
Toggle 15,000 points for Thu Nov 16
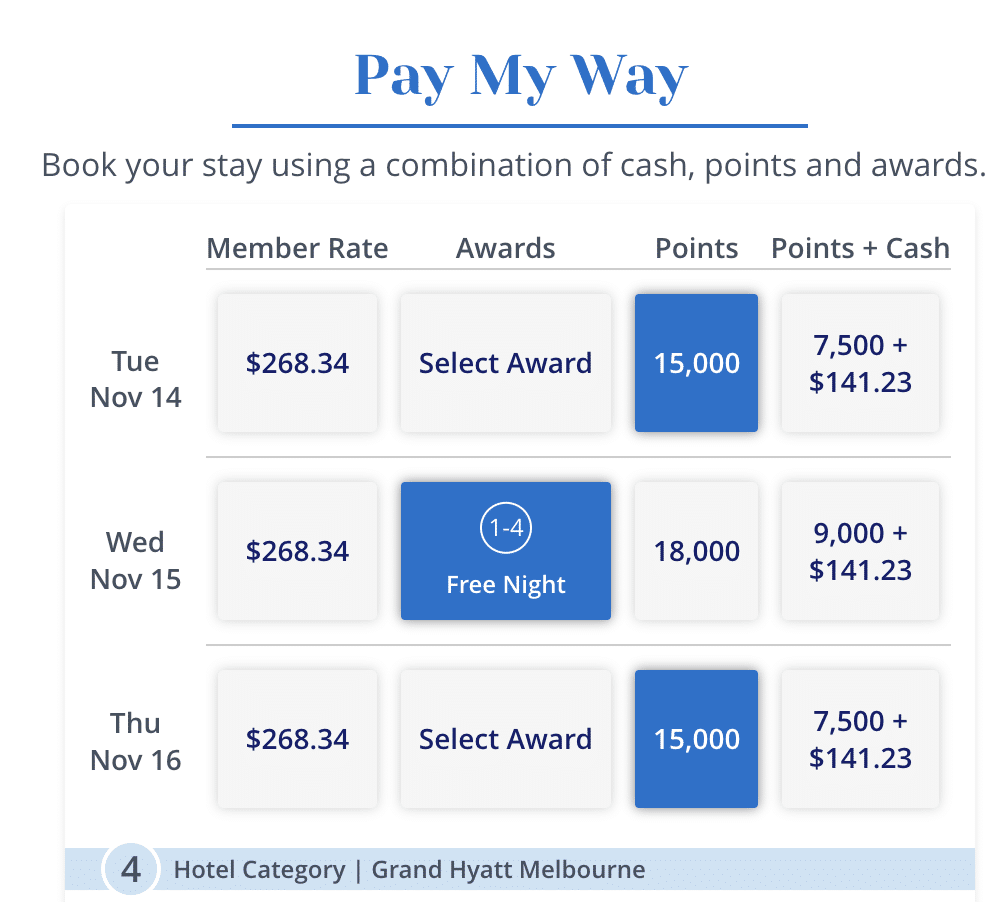[696, 739]
